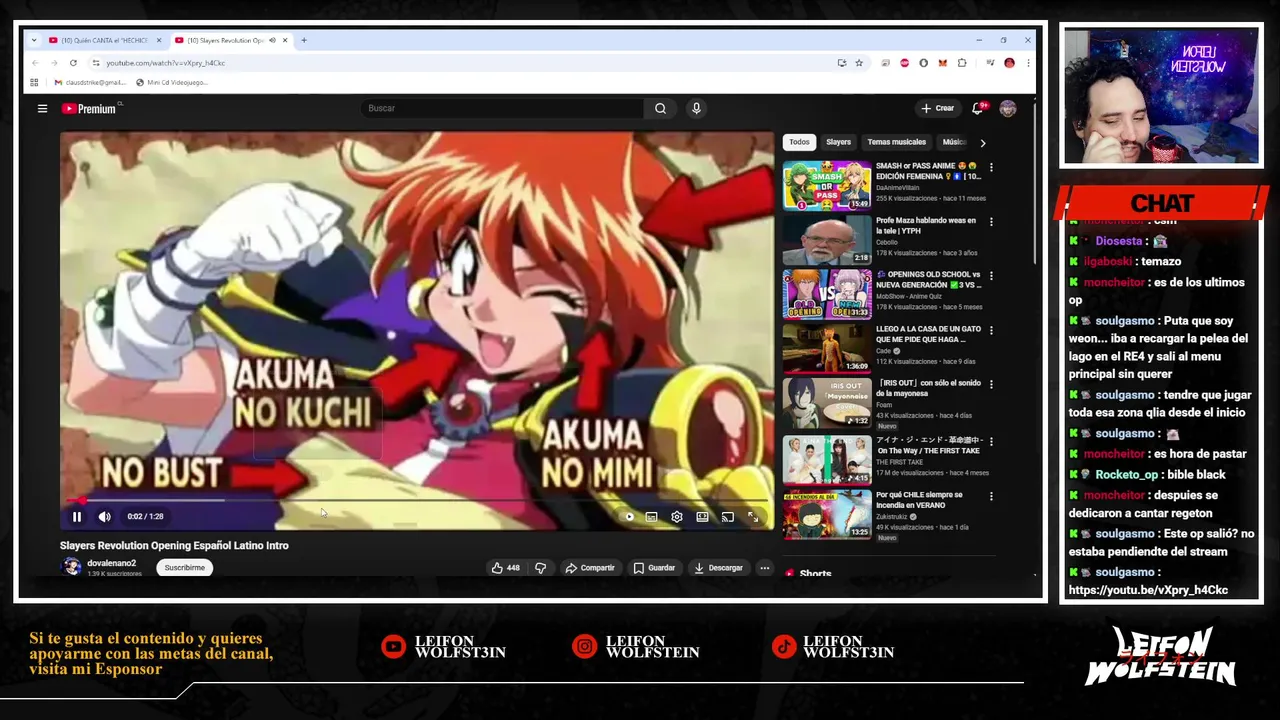Image resolution: width=1280 pixels, height=720 pixels.
Task: Open the Gmail bookmark in bookmarks bar
Action: tap(90, 83)
